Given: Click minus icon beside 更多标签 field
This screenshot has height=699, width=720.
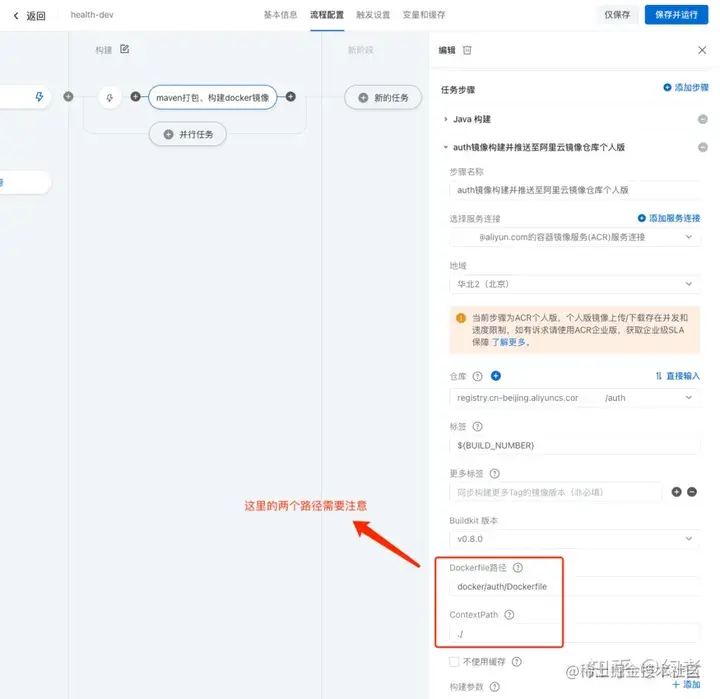Looking at the screenshot, I should pyautogui.click(x=692, y=492).
